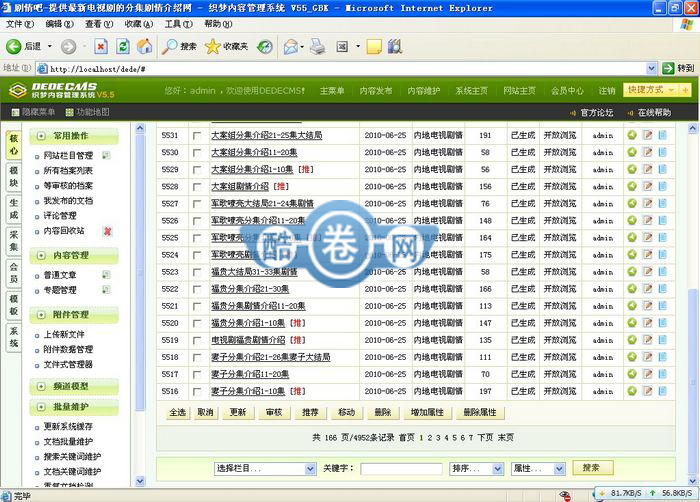Open the Search magnifier in toolbar
This screenshot has height=502, width=700.
(169, 46)
